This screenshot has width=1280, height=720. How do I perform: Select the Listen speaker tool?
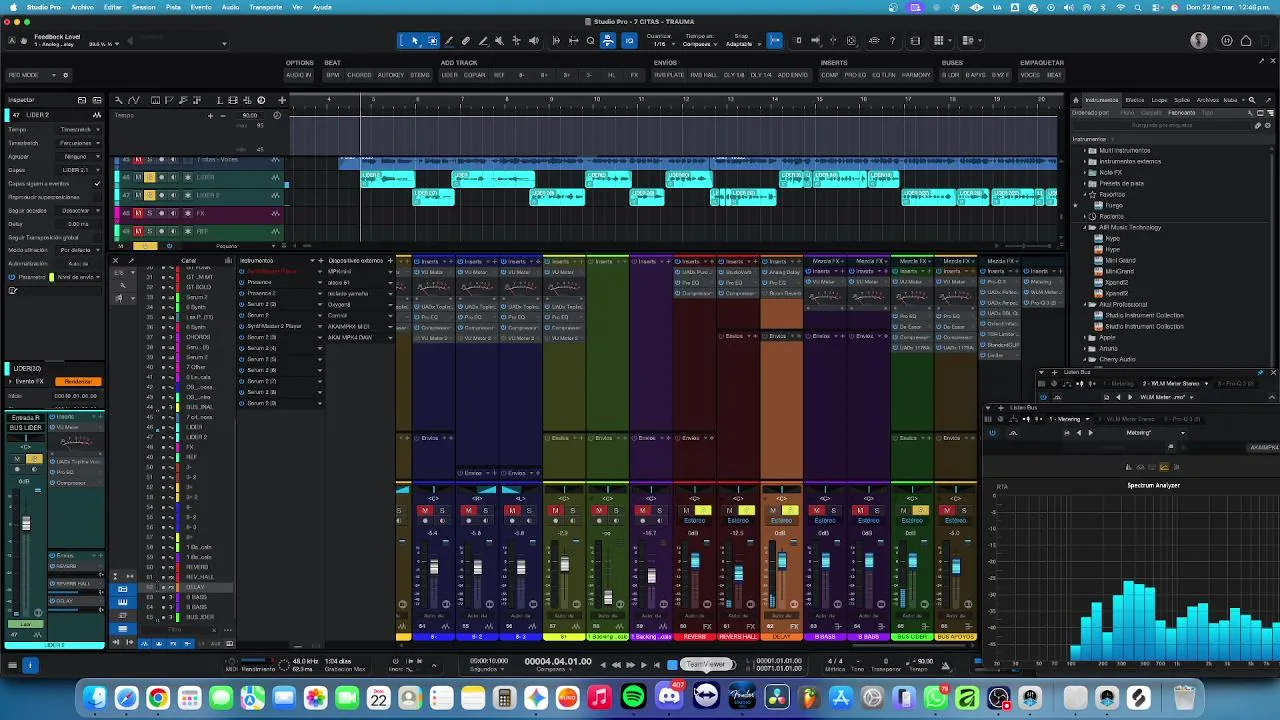533,41
